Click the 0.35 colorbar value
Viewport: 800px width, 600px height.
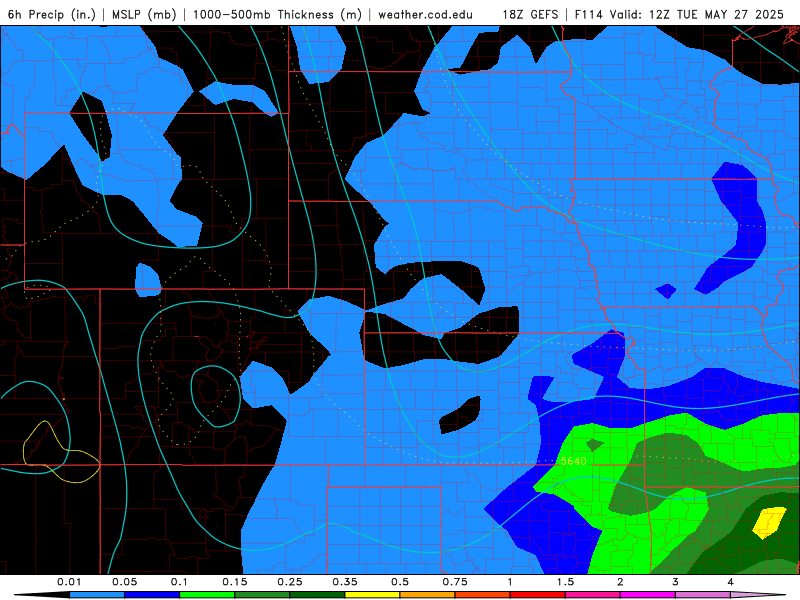pyautogui.click(x=345, y=582)
